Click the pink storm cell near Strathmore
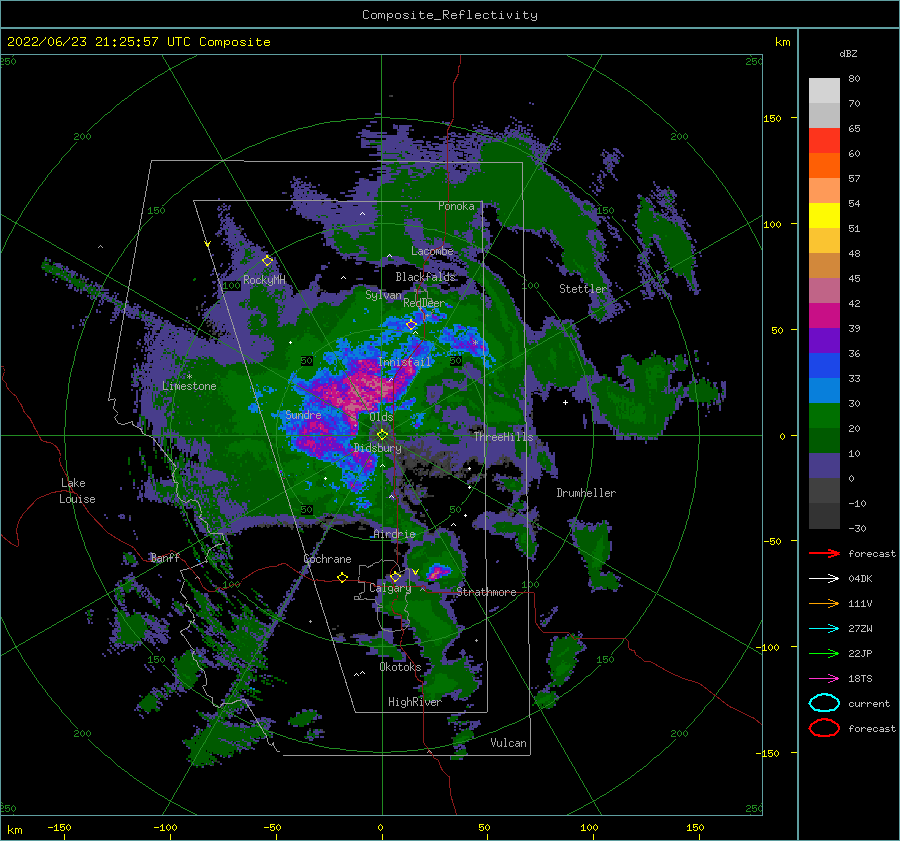 click(439, 571)
